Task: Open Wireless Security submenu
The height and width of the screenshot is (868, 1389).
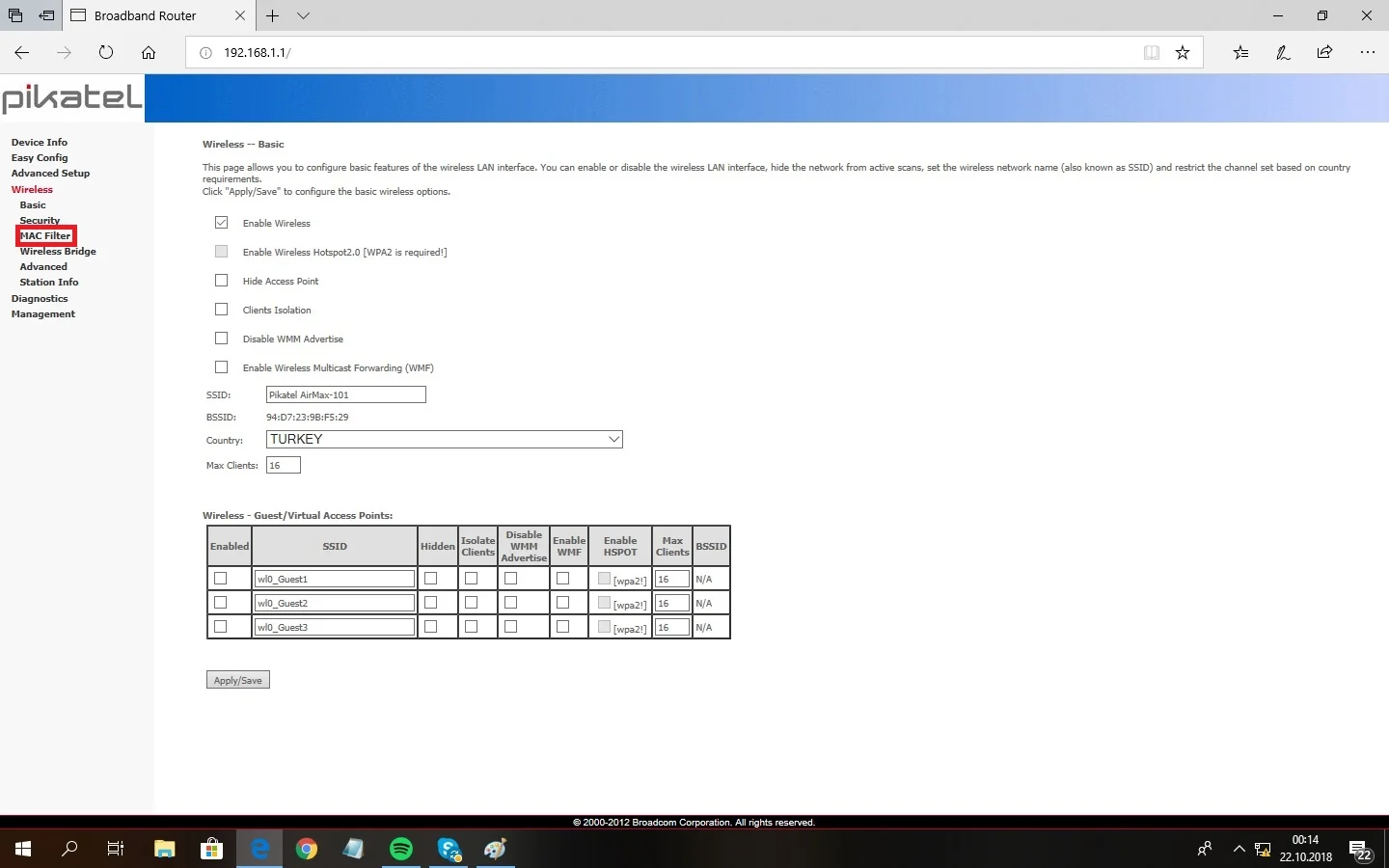Action: tap(40, 220)
